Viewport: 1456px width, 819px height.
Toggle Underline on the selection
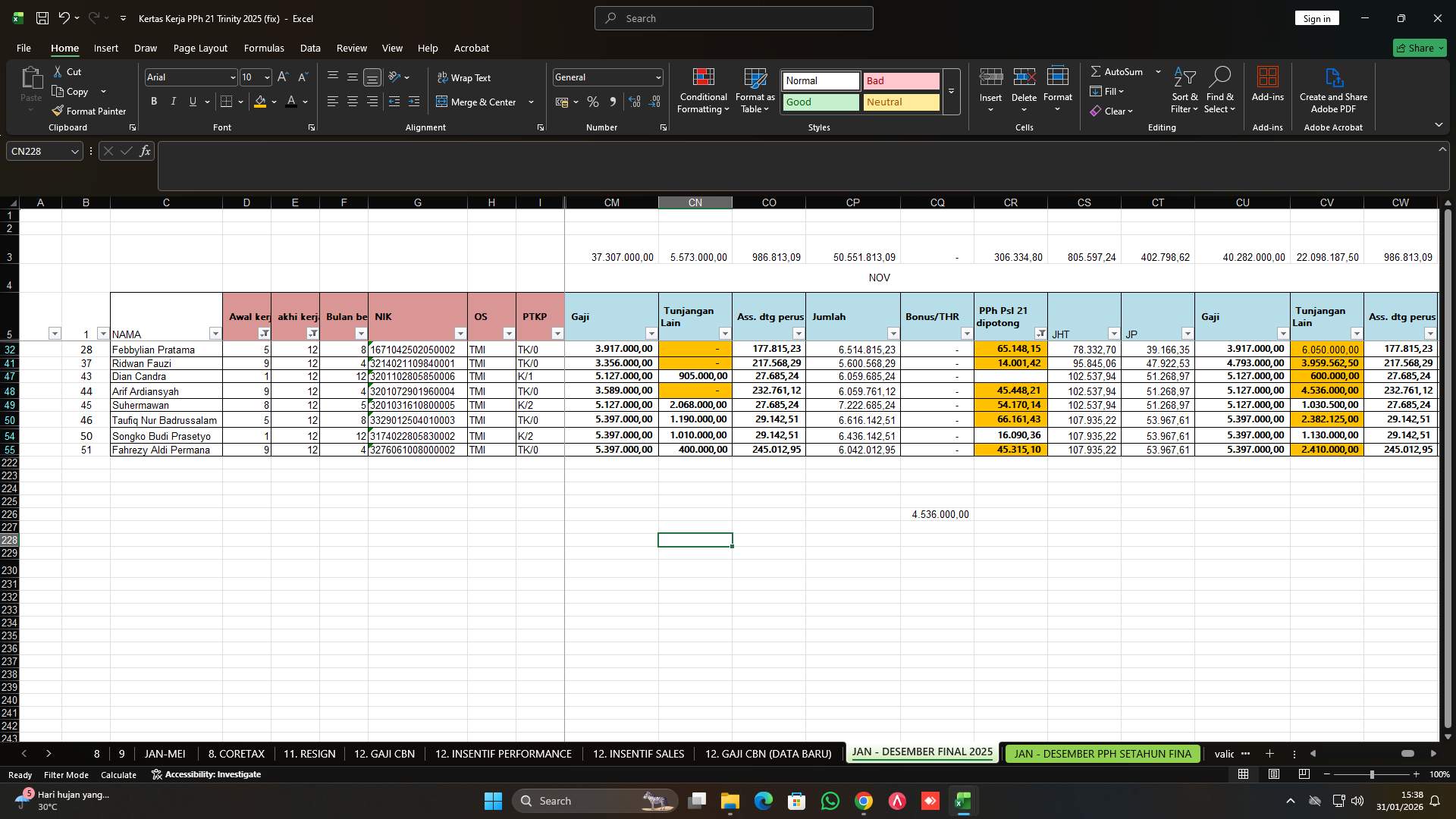coord(192,101)
